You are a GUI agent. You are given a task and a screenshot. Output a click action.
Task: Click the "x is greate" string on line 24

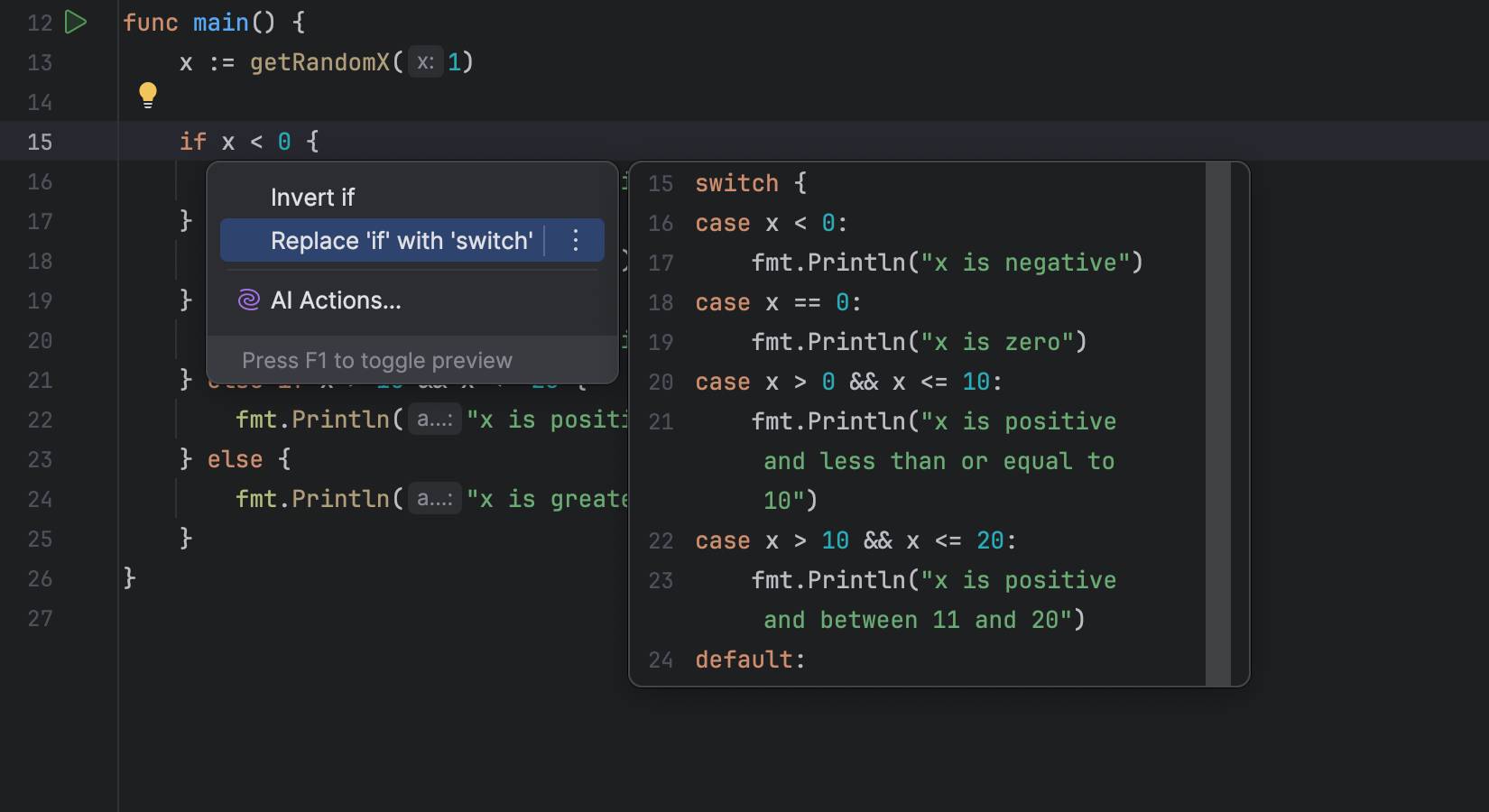click(x=547, y=498)
